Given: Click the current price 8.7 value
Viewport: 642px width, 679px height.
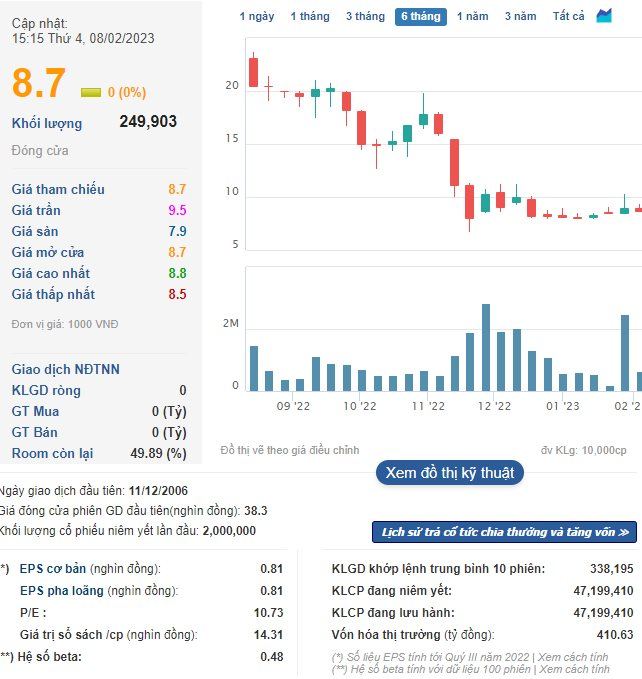Looking at the screenshot, I should tap(39, 83).
